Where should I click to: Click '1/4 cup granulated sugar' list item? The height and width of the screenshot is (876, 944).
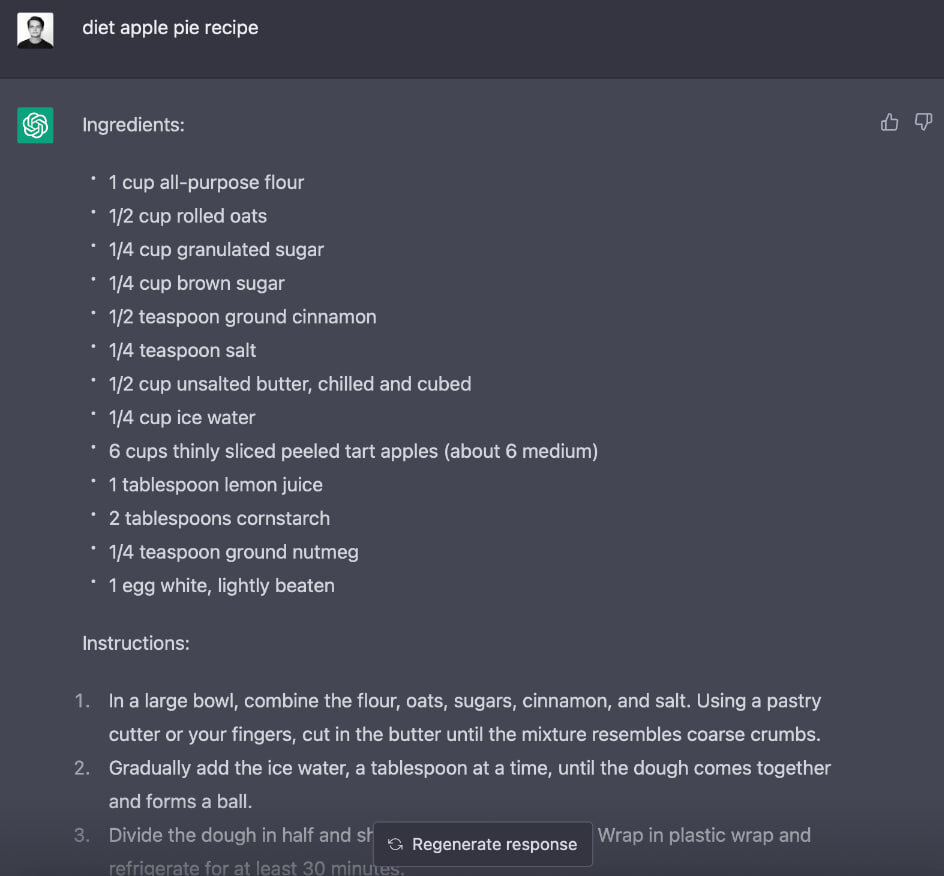click(216, 250)
